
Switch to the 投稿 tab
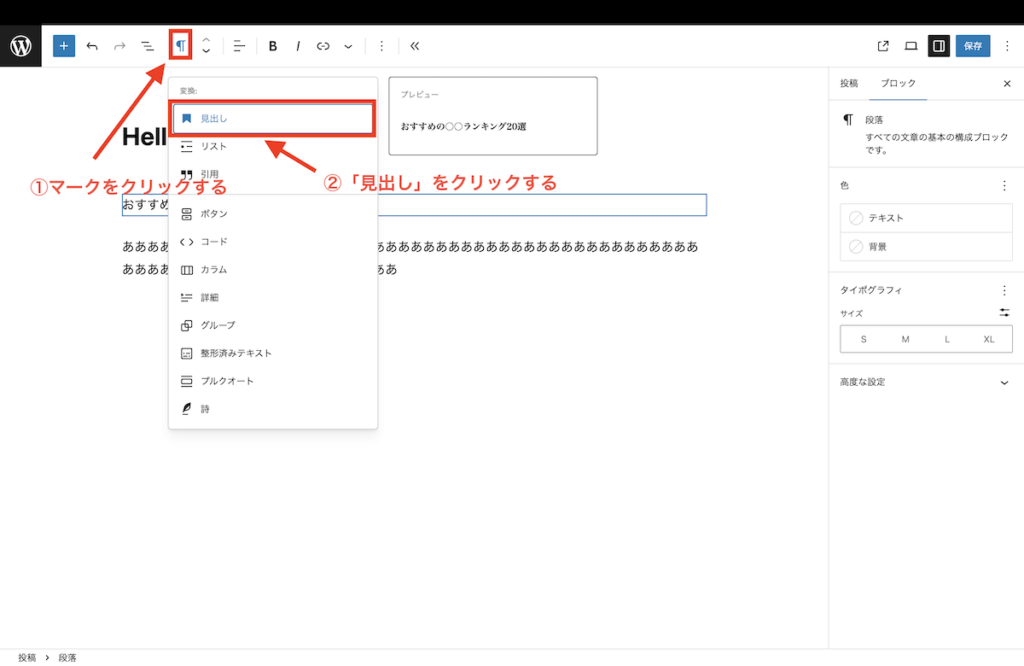point(848,83)
